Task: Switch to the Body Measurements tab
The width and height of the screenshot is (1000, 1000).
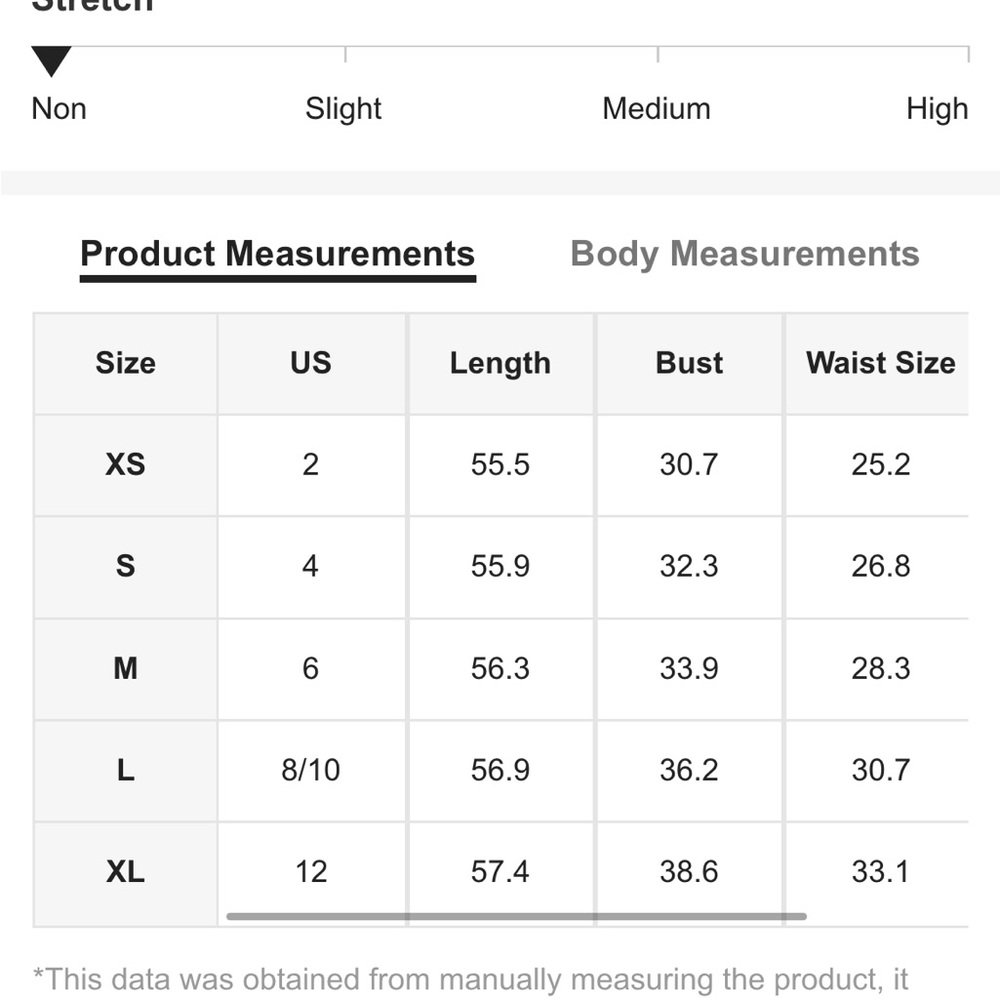Action: pos(744,254)
